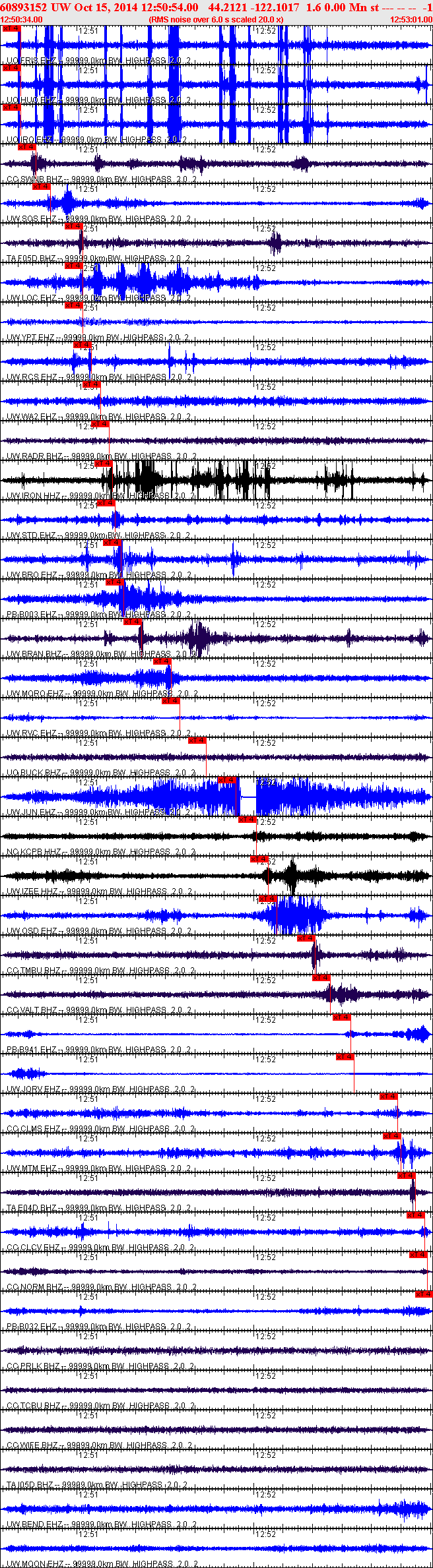The width and height of the screenshot is (433, 1568).
Task: Select the UW RCS EHZ station label
Action: (x=99, y=377)
